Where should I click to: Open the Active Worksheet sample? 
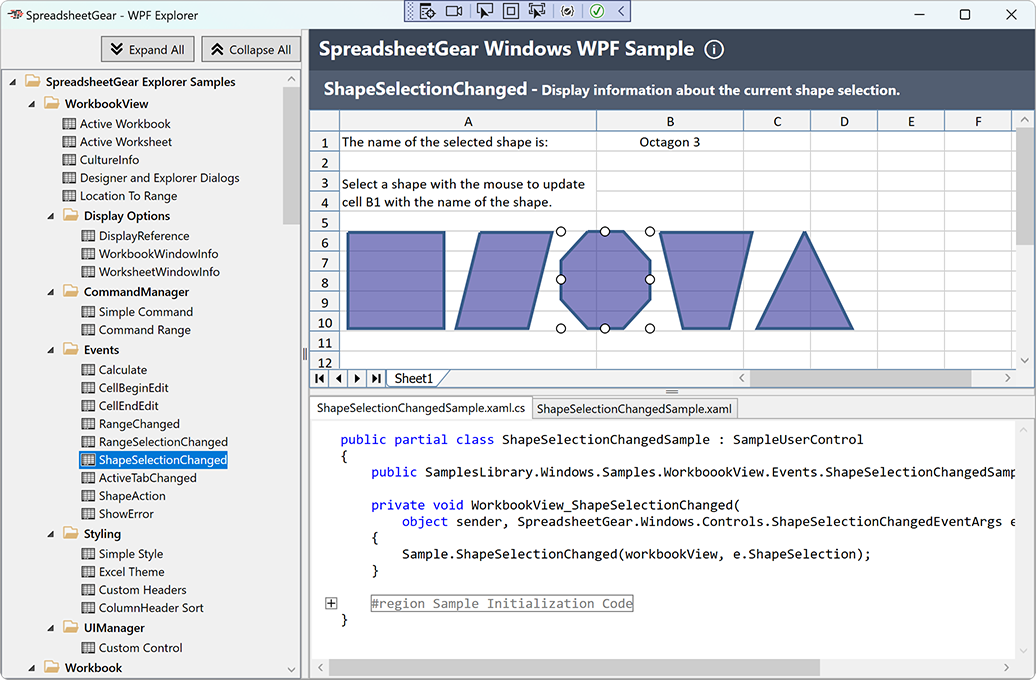point(126,142)
